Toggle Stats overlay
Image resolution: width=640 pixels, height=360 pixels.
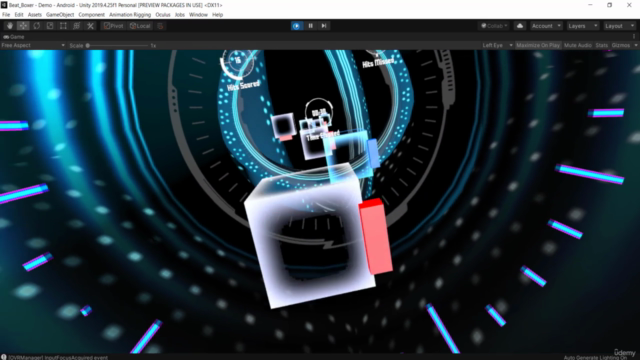pos(602,45)
